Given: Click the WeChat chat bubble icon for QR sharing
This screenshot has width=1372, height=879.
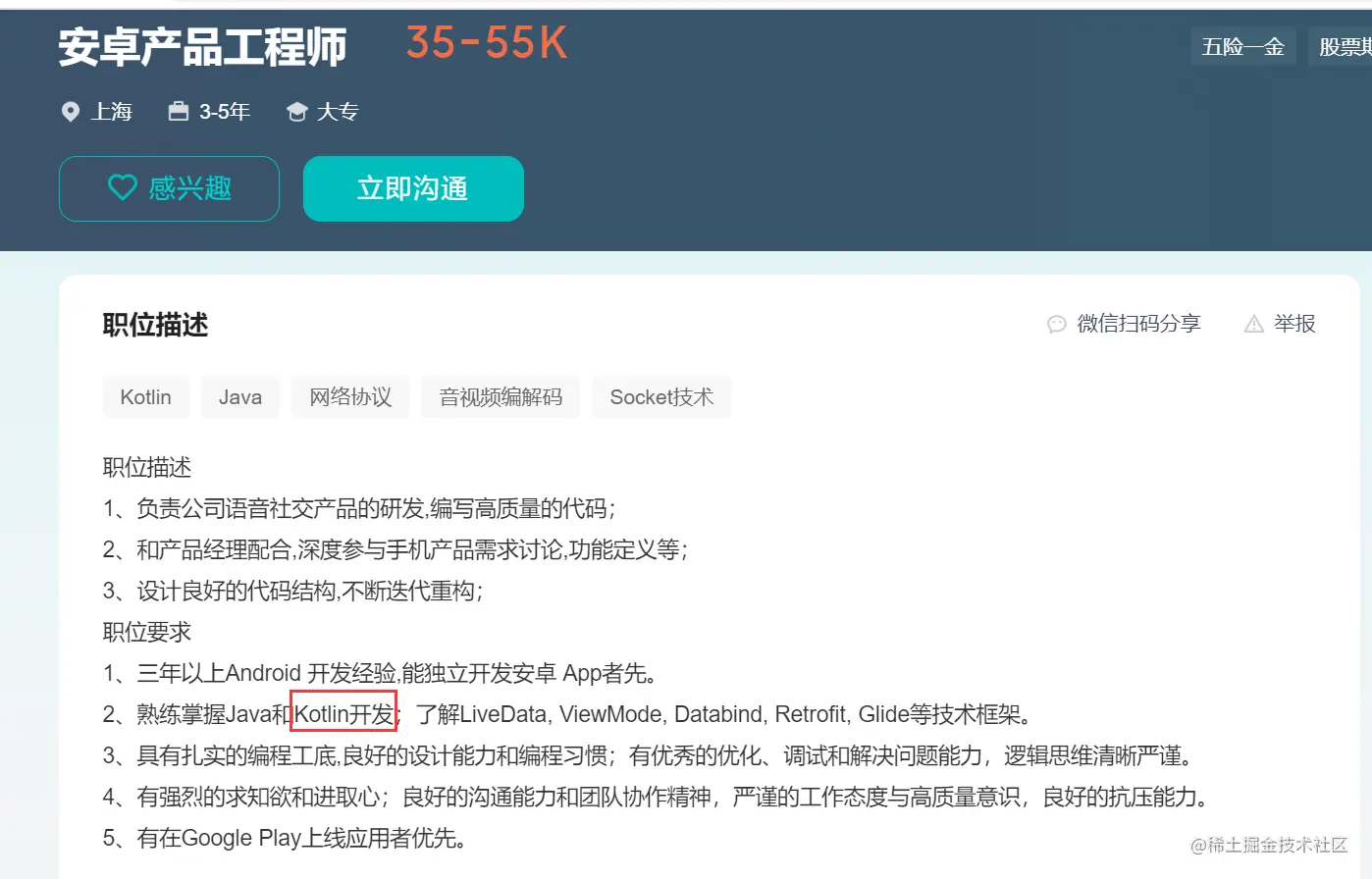Looking at the screenshot, I should [x=1056, y=324].
